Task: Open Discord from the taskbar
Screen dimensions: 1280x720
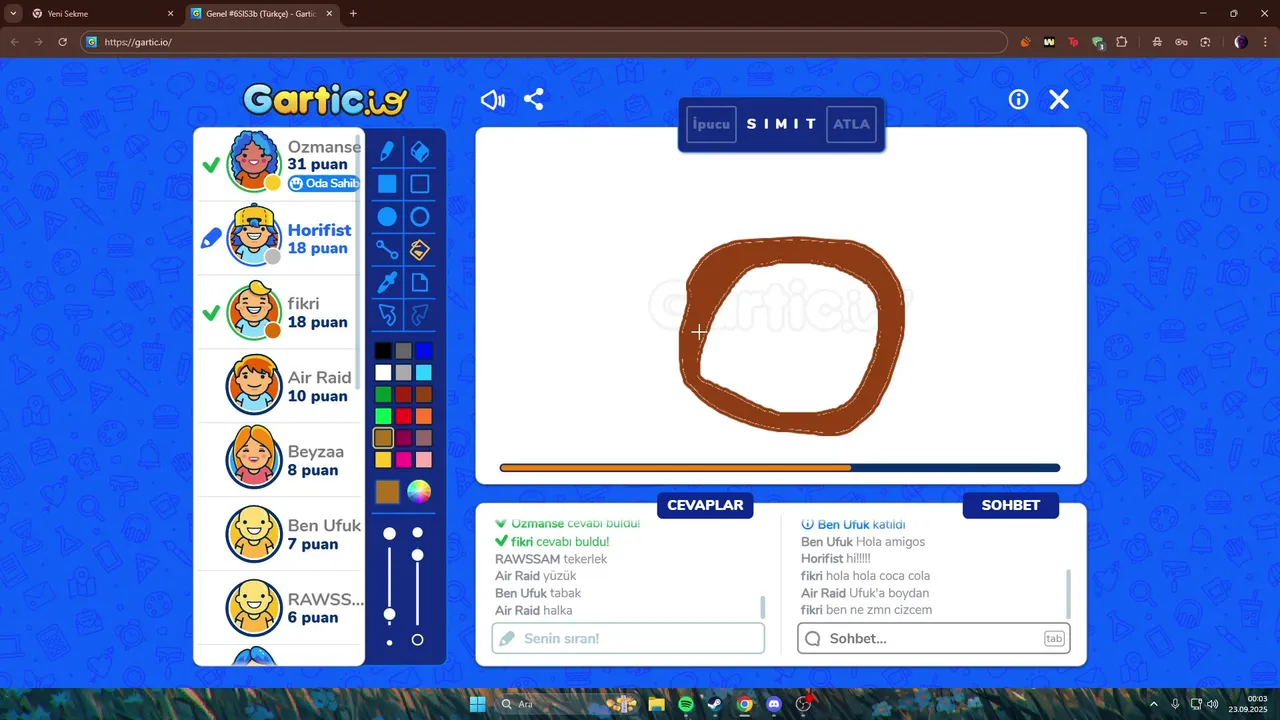Action: (773, 704)
